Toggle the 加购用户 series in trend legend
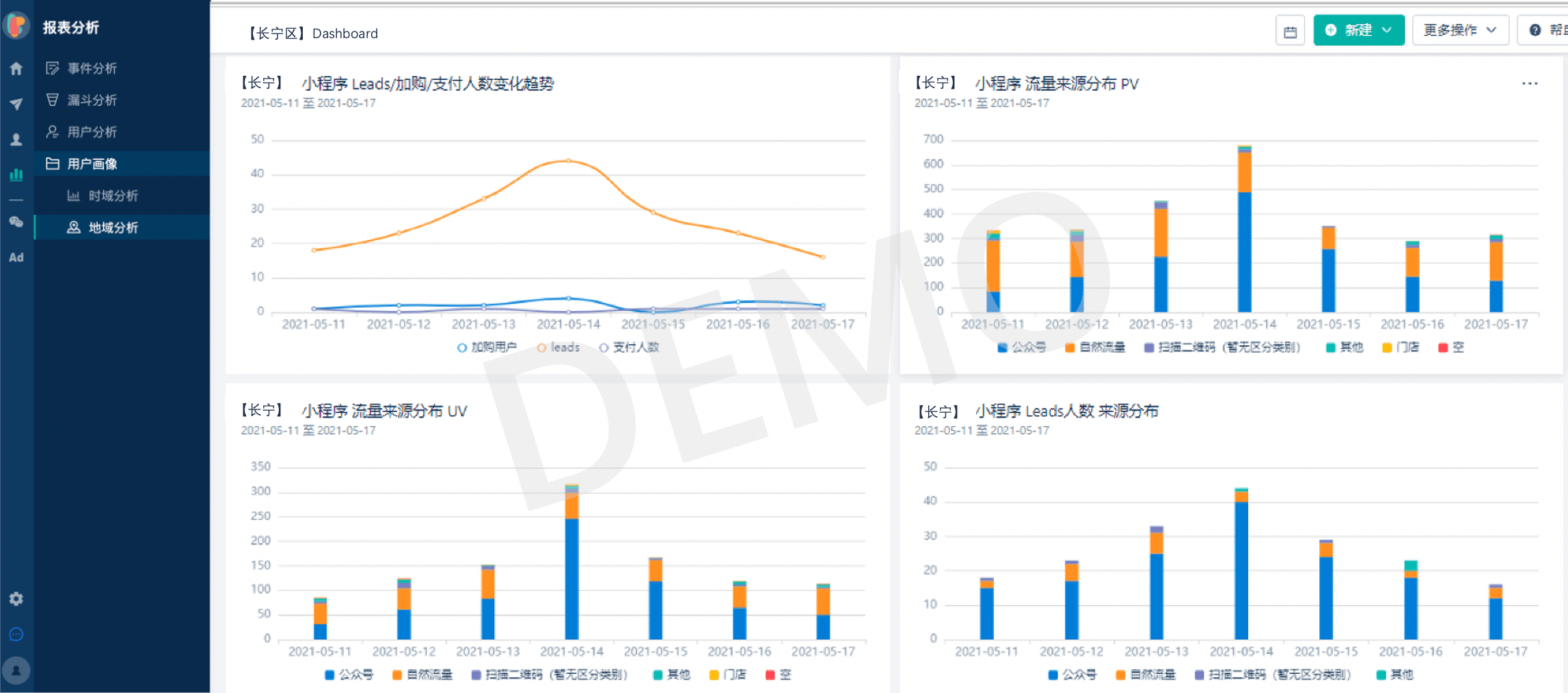The height and width of the screenshot is (693, 1568). pos(487,347)
